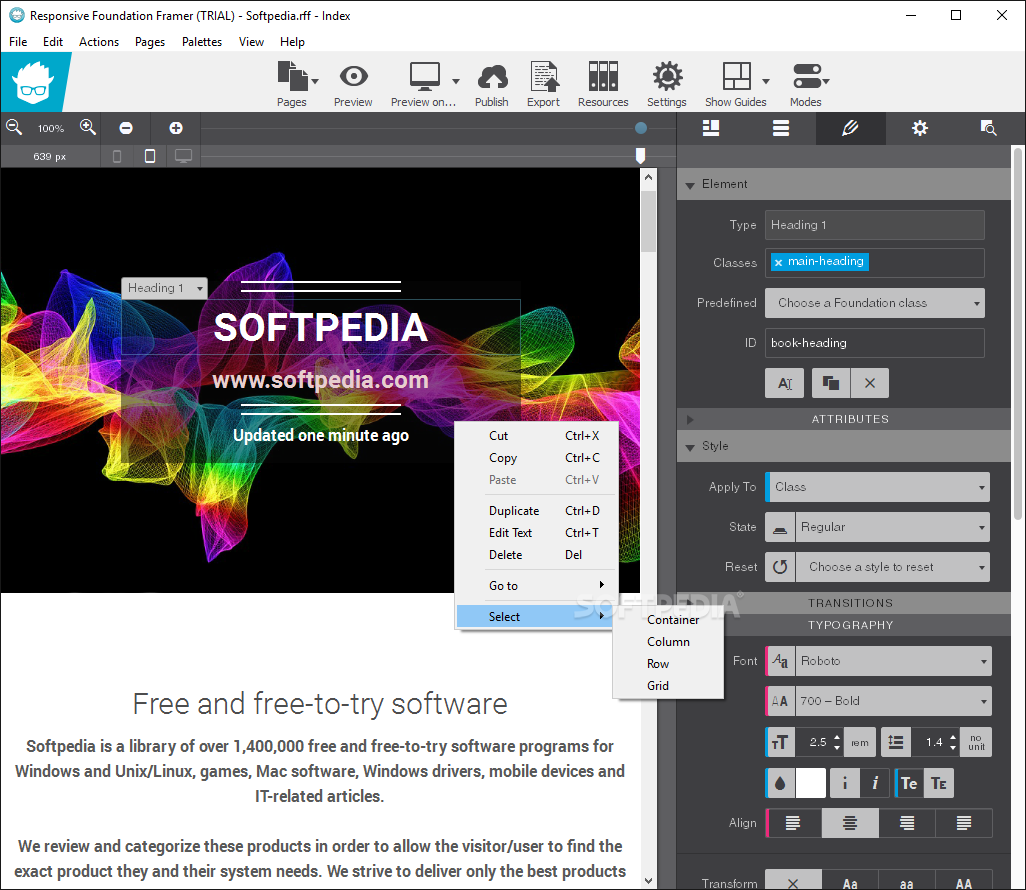The image size is (1026, 890).
Task: Set text align justify
Action: point(964,823)
